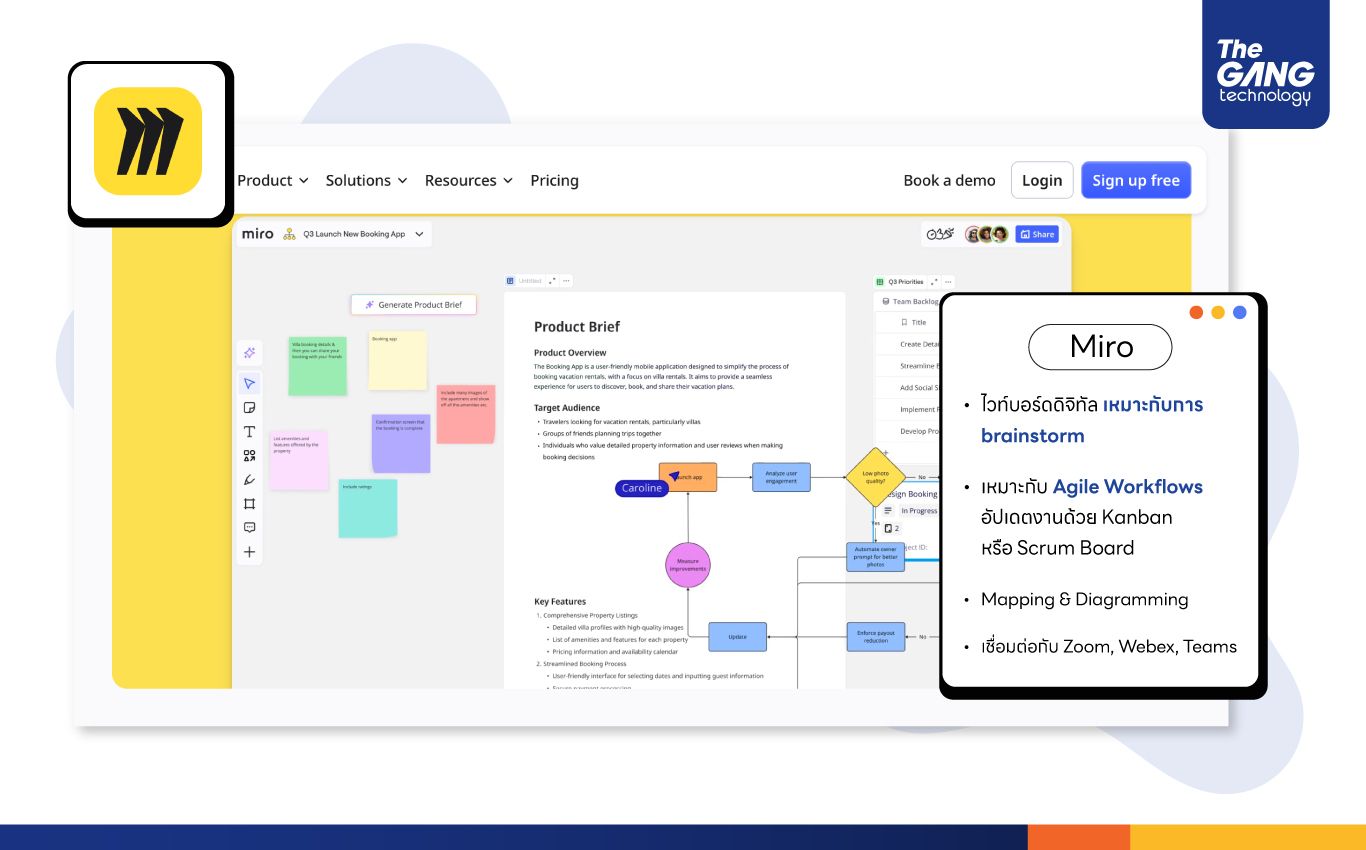Select the purple confirmation screen sticky note
Screen dimensions: 1366x850
[x=401, y=444]
